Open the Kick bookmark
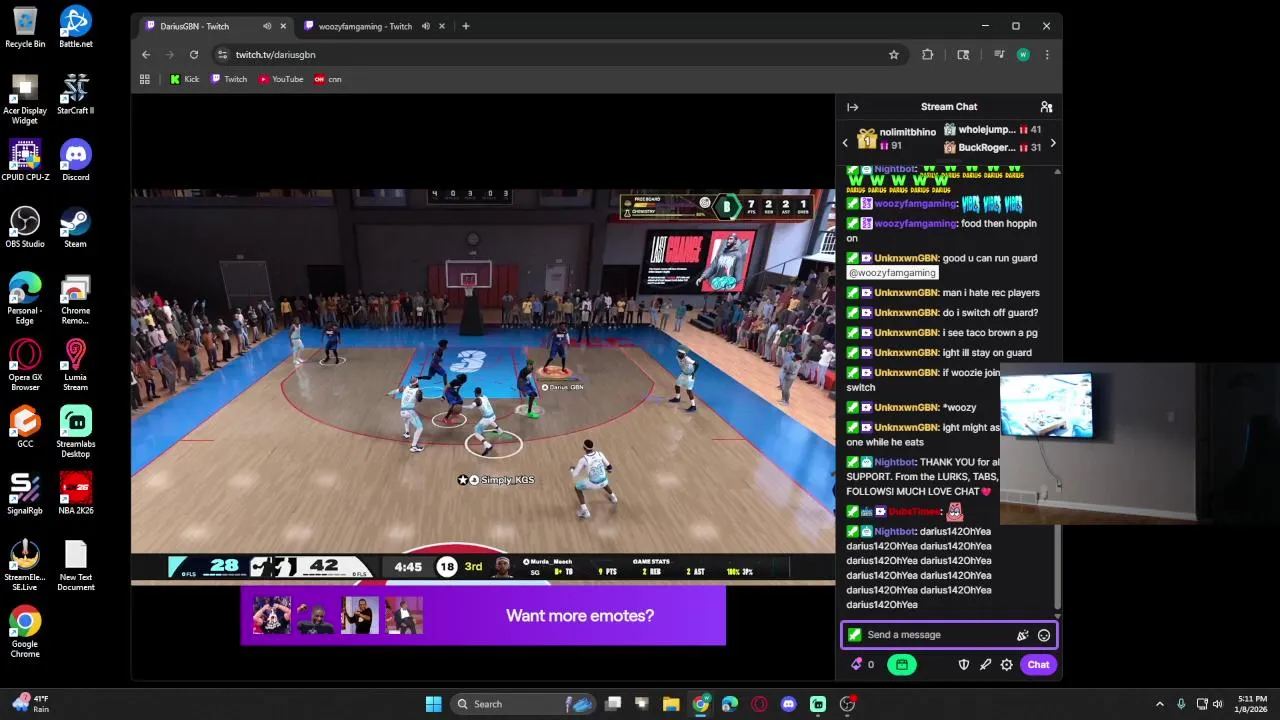 (x=184, y=79)
